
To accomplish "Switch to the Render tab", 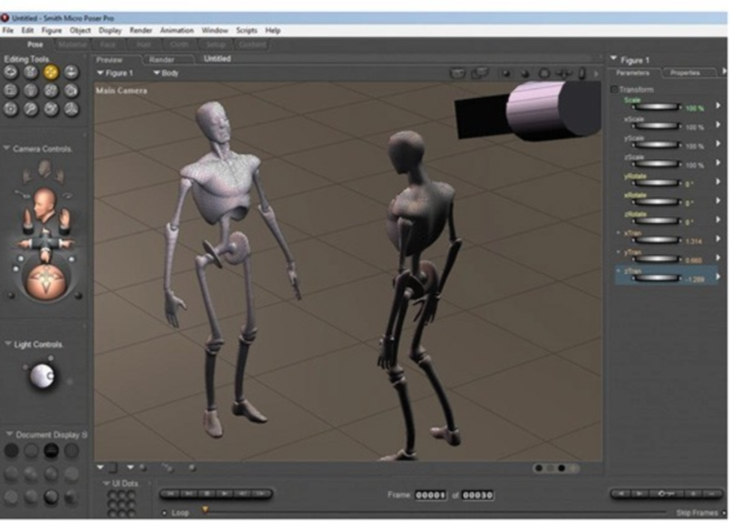I will pyautogui.click(x=162, y=60).
